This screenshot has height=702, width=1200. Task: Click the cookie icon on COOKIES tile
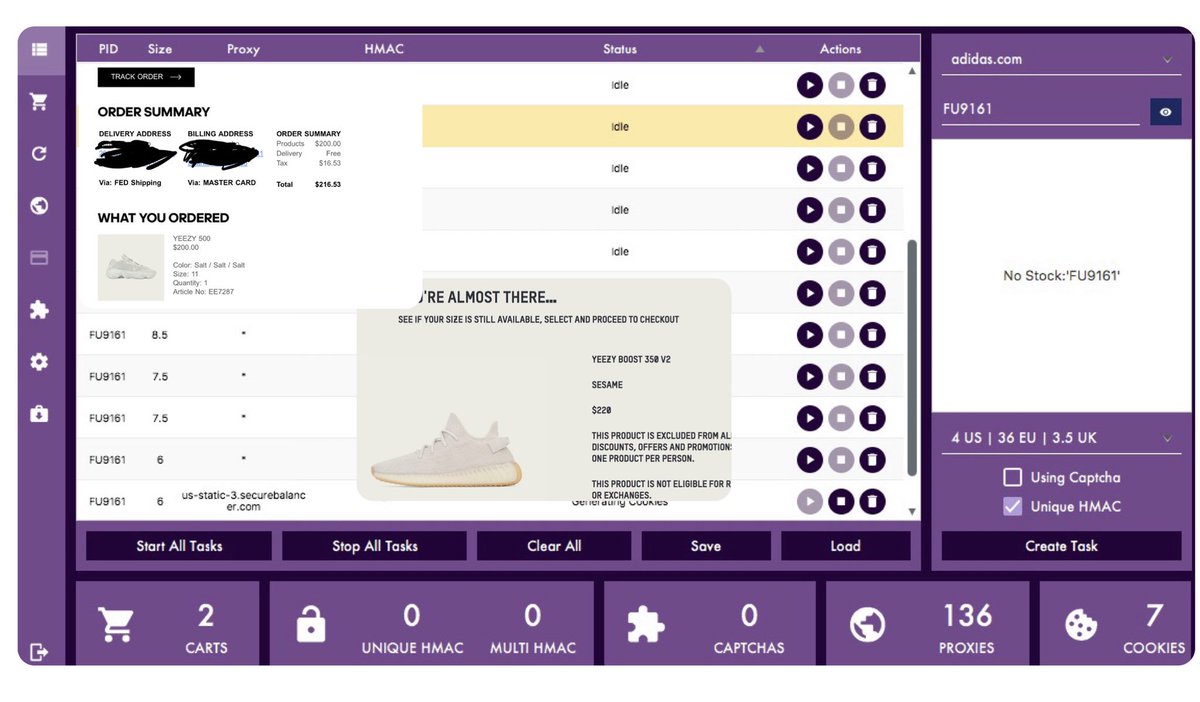click(x=1080, y=625)
